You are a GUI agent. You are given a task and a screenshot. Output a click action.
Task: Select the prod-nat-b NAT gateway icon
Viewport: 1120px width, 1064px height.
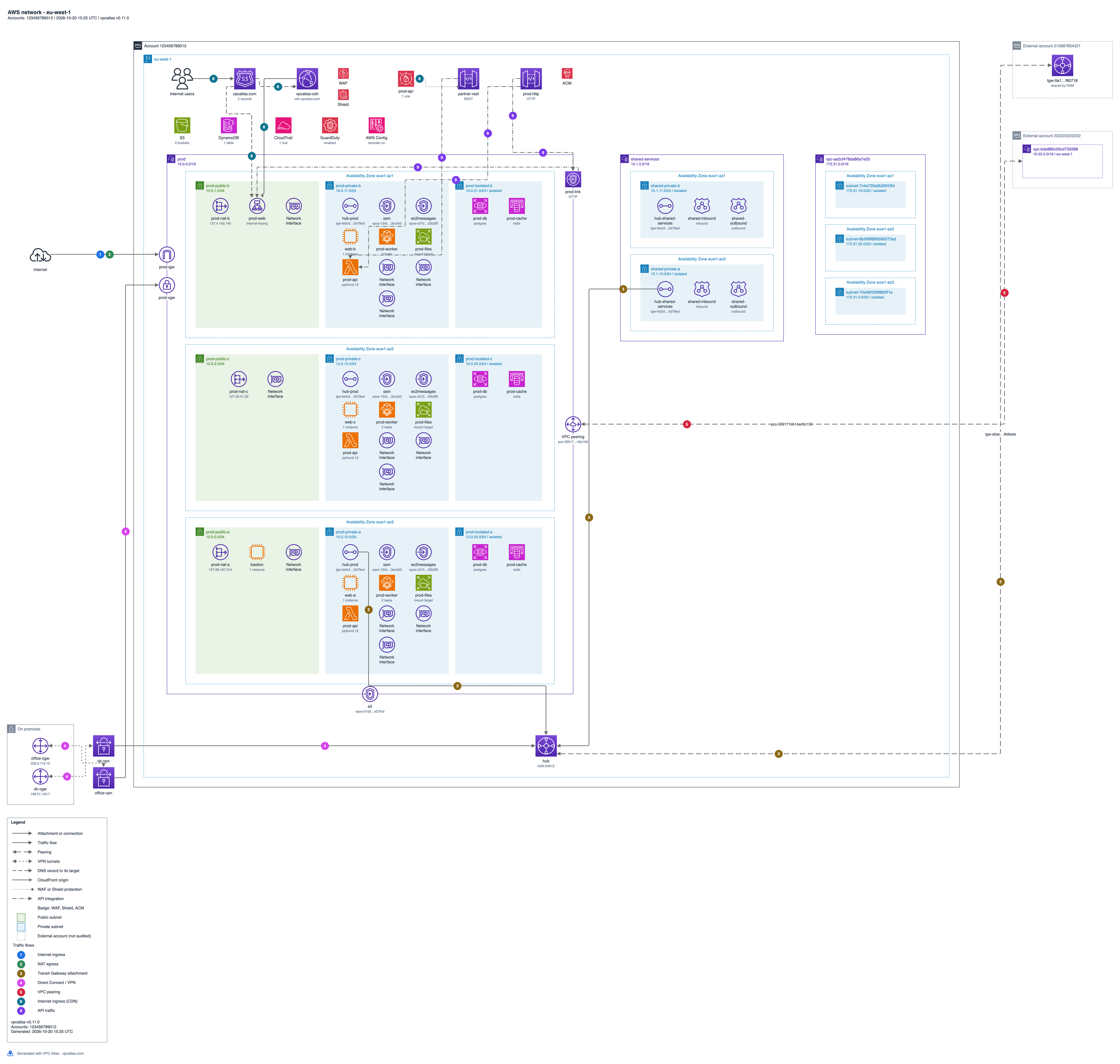(x=221, y=206)
